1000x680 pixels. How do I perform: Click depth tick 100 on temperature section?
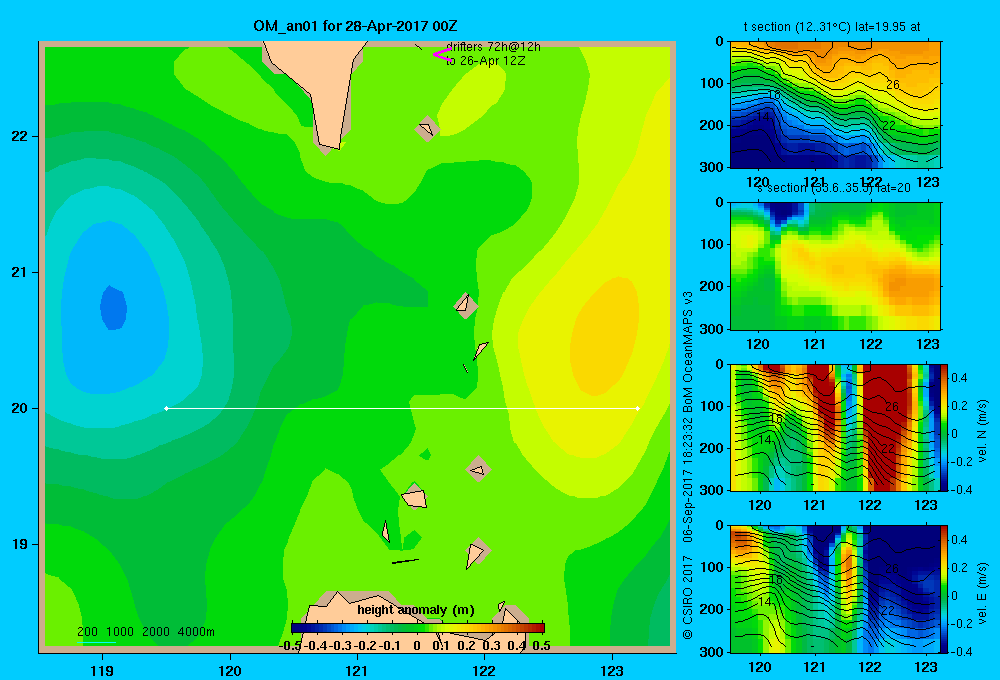(713, 83)
